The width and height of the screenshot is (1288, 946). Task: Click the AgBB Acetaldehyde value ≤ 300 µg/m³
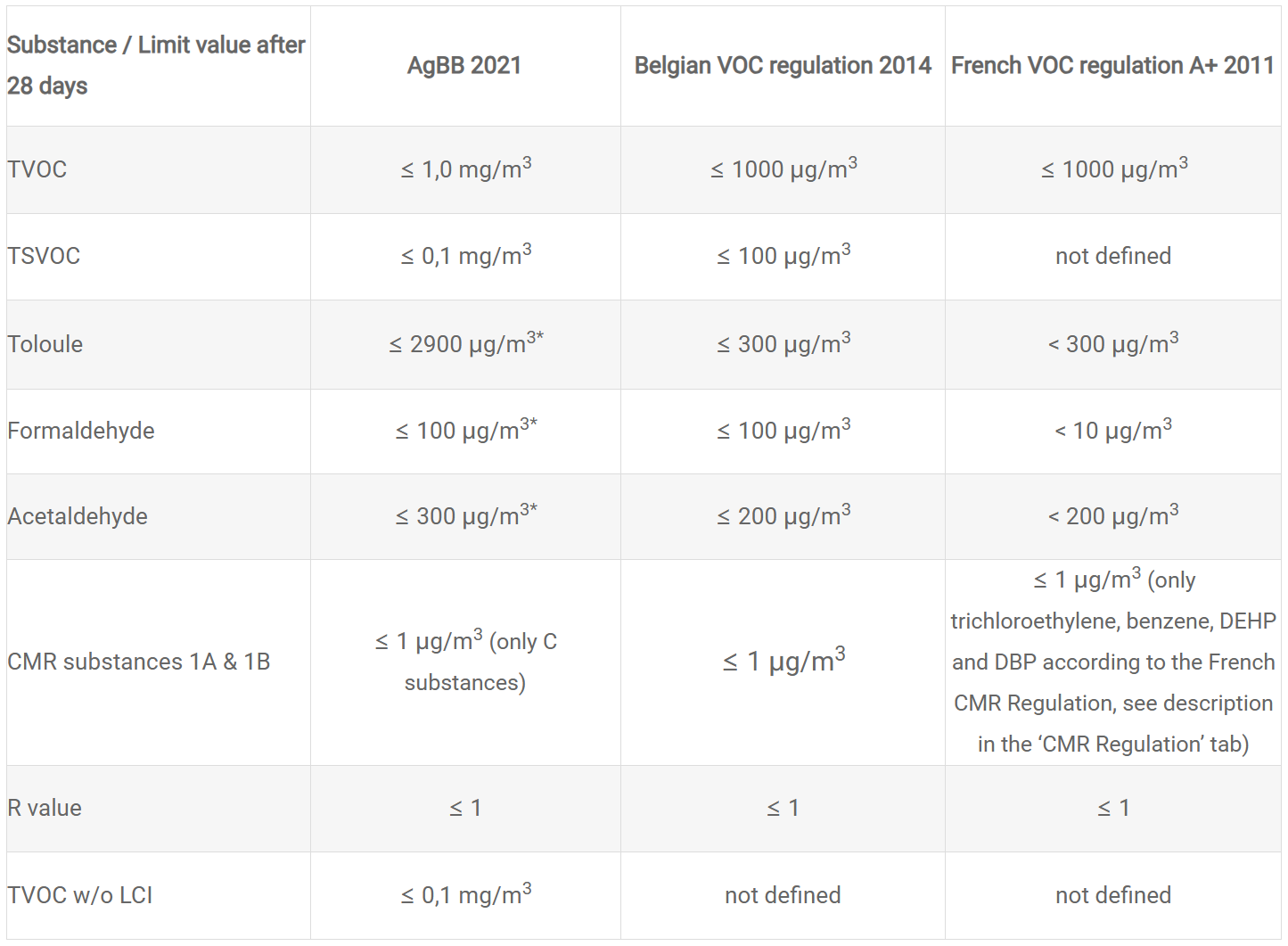coord(465,515)
